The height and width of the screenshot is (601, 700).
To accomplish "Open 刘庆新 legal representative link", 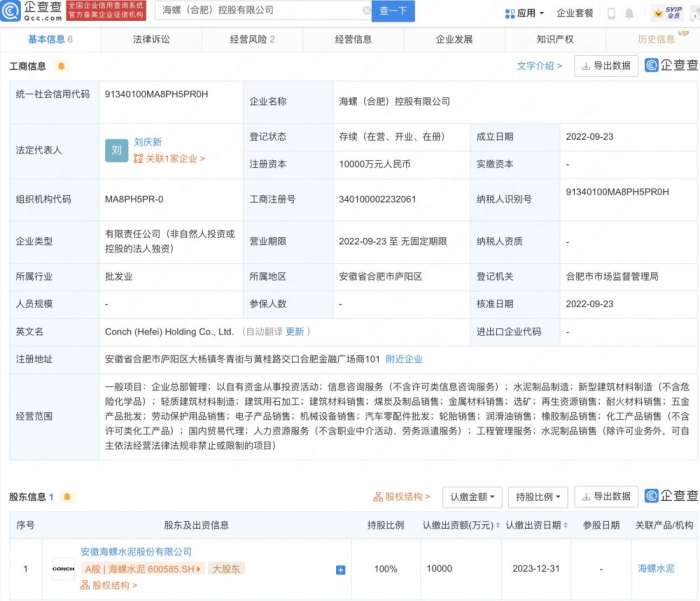I will 148,142.
